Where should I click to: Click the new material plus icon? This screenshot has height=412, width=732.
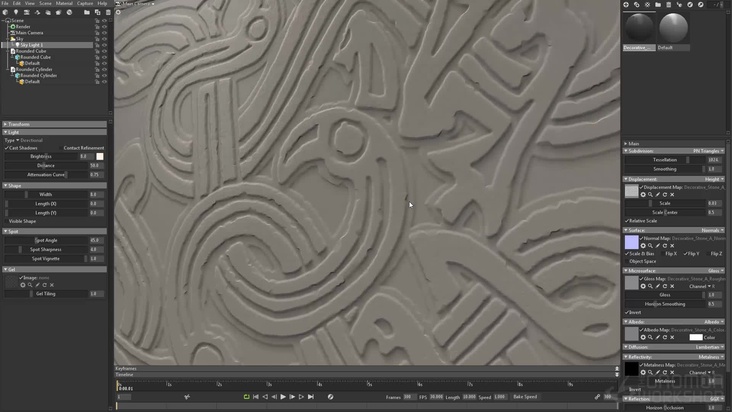coord(626,5)
